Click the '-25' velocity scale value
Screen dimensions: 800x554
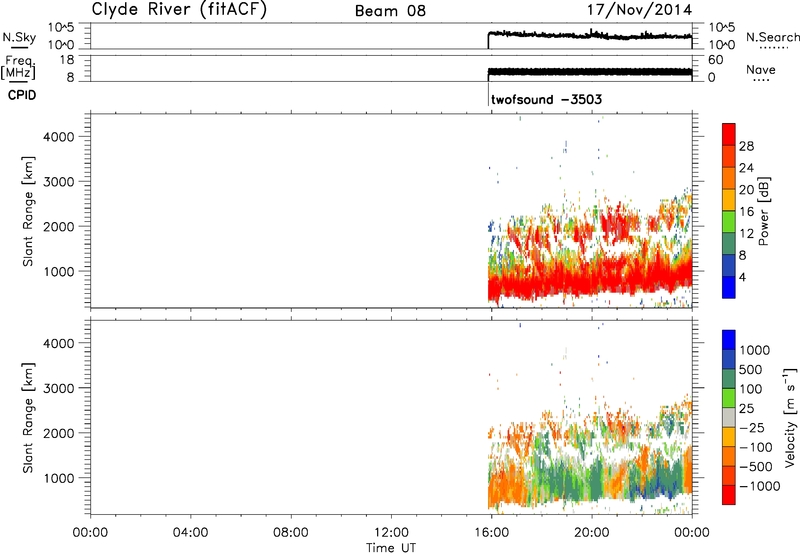tap(752, 428)
